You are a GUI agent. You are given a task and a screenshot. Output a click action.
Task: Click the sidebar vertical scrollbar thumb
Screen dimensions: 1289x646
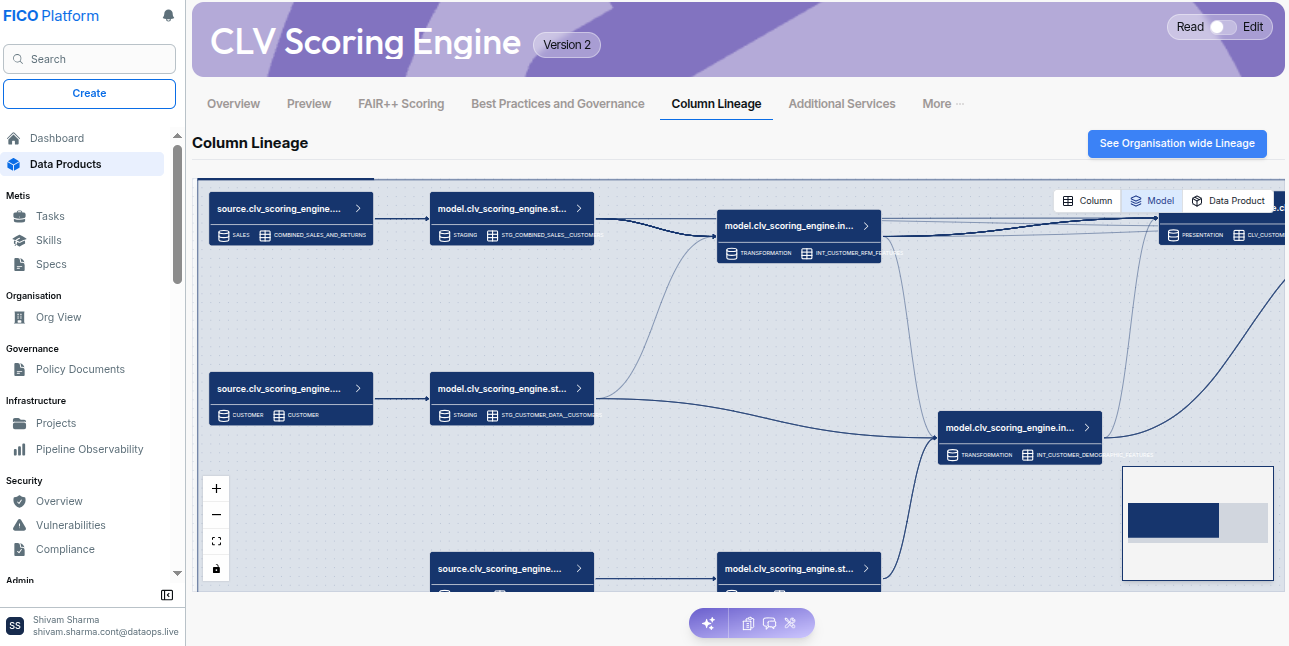click(x=177, y=214)
